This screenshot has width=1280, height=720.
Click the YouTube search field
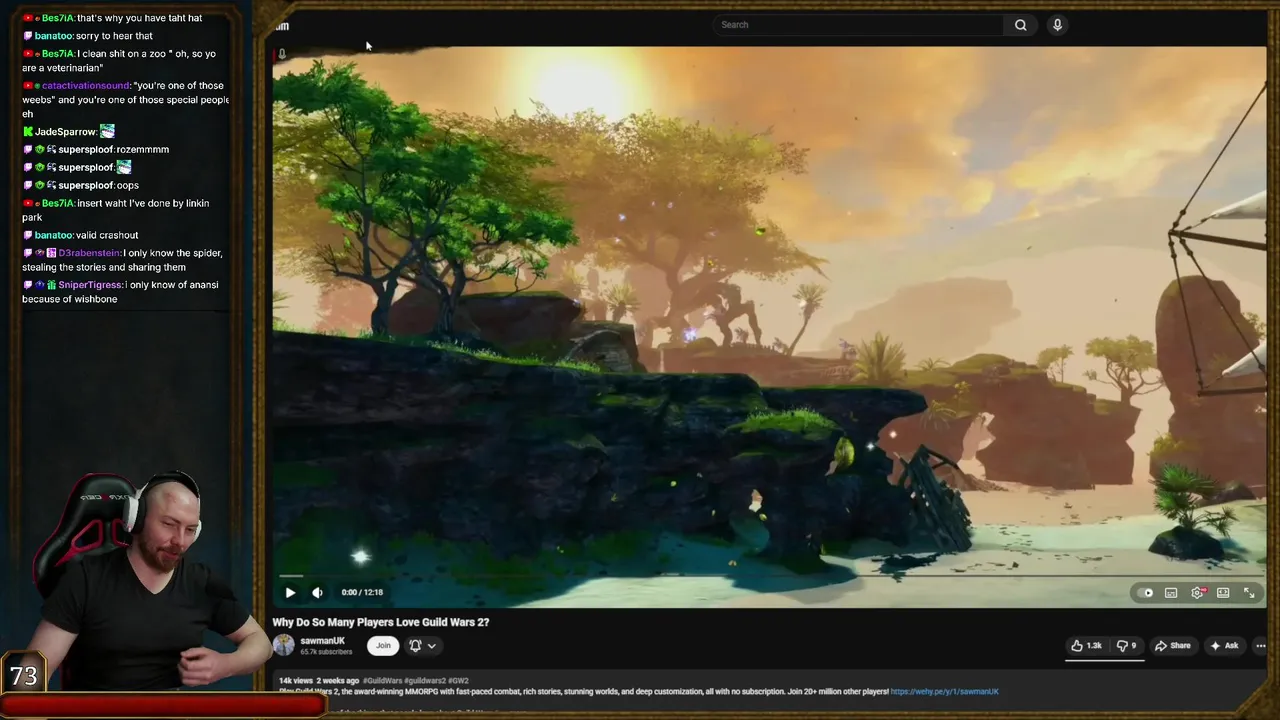(x=858, y=25)
